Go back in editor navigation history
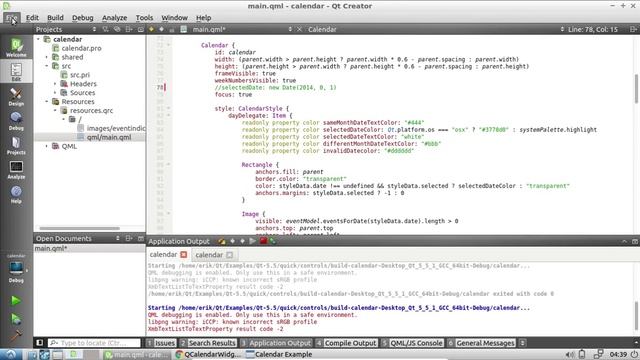The width and height of the screenshot is (640, 360). [151, 29]
